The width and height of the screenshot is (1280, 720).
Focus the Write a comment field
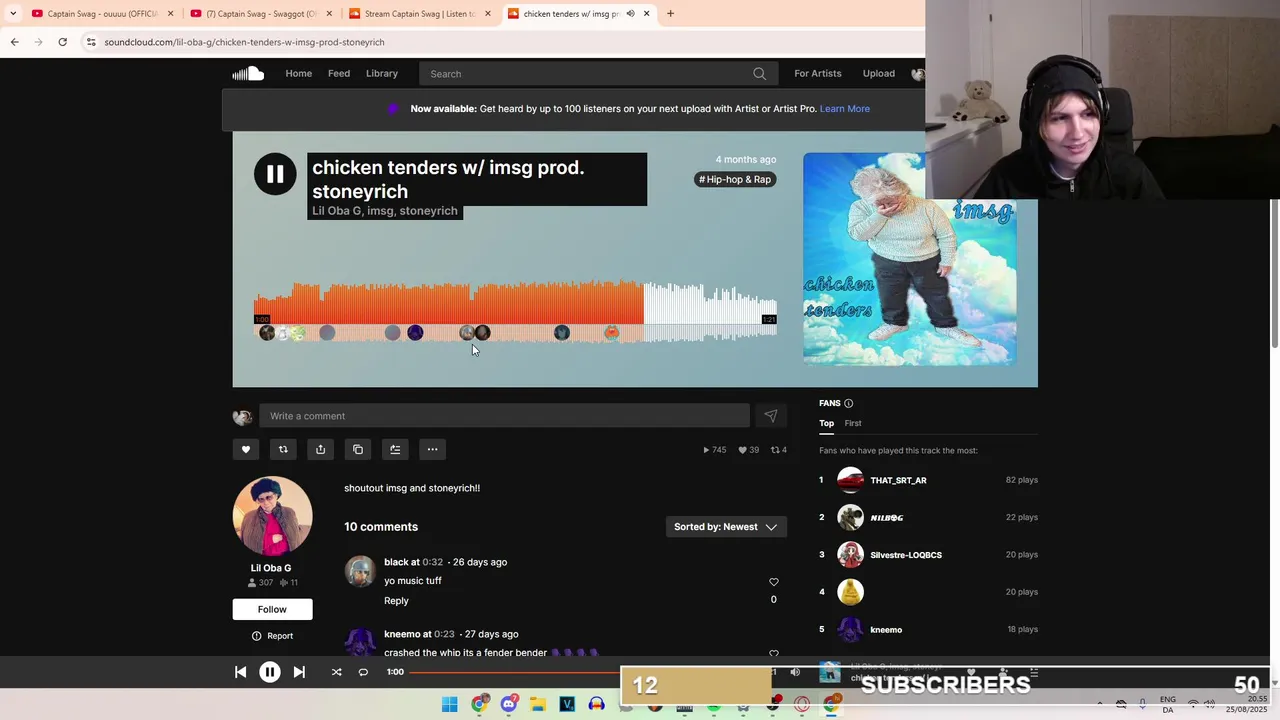504,416
